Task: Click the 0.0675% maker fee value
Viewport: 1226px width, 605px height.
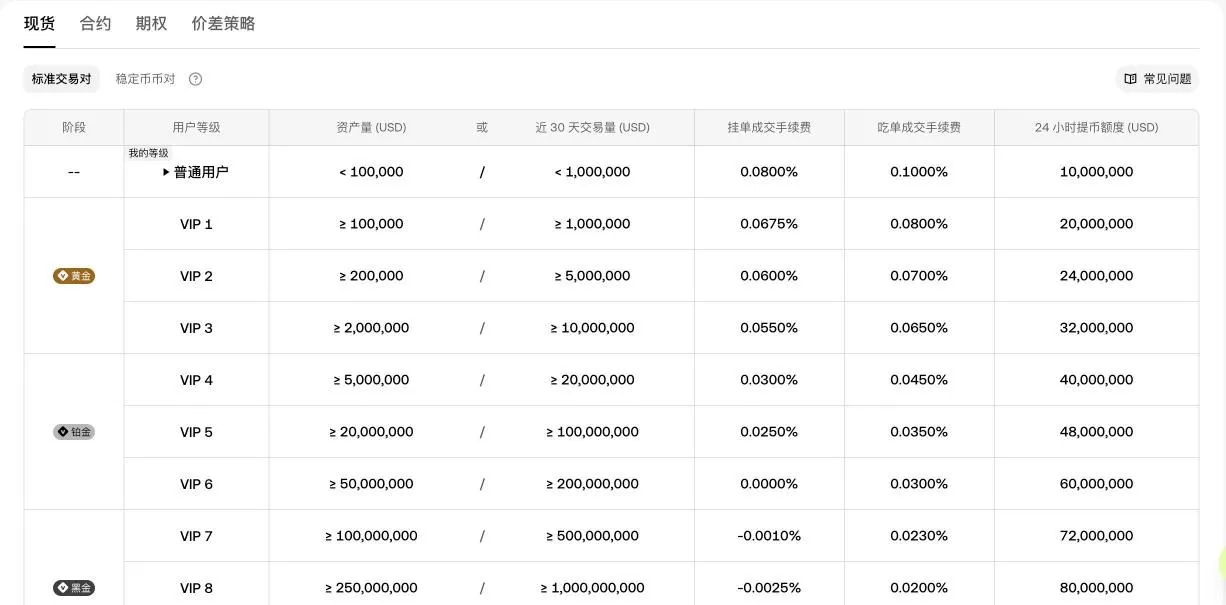Action: (769, 224)
